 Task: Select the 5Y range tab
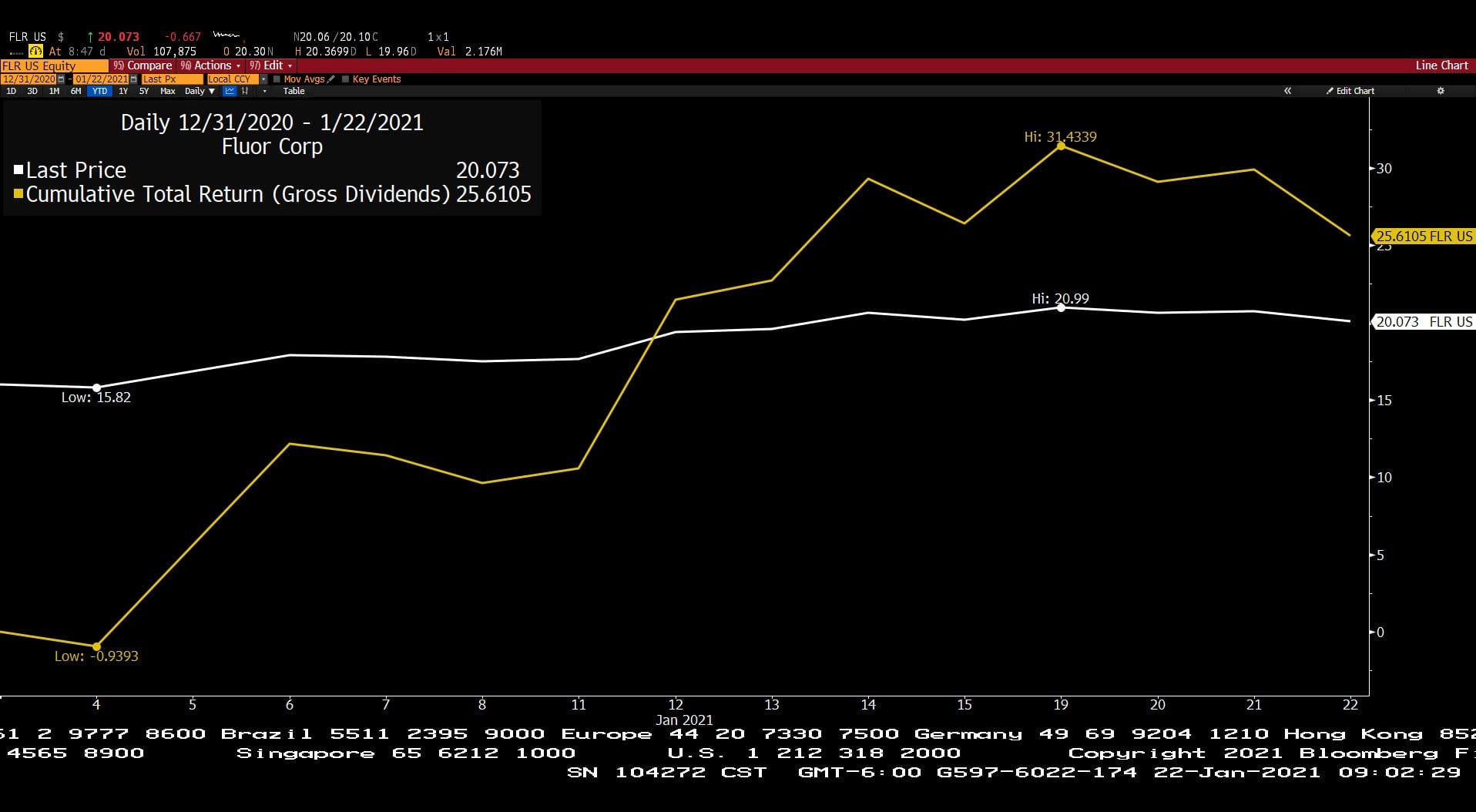coord(144,91)
